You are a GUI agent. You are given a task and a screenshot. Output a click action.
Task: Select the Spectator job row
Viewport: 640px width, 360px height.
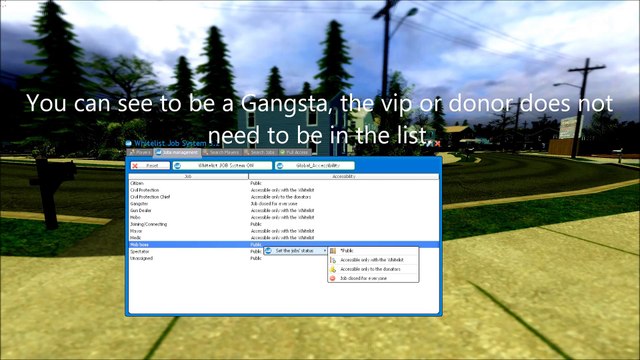pyautogui.click(x=284, y=251)
